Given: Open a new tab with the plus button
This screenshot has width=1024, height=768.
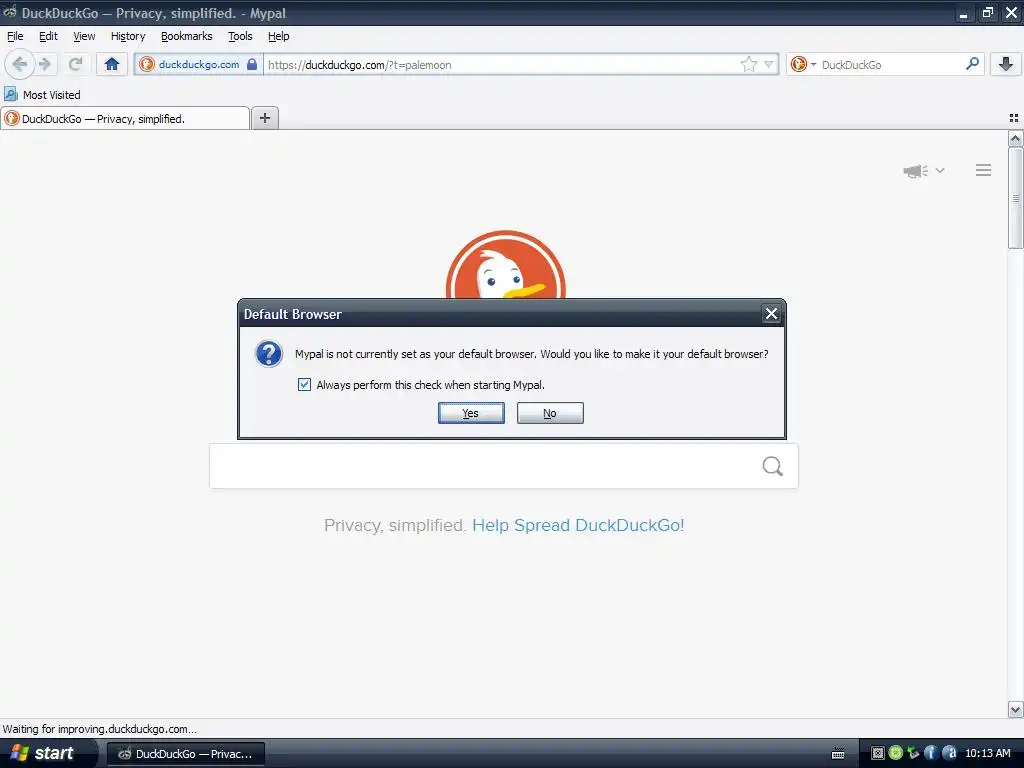Looking at the screenshot, I should click(264, 118).
